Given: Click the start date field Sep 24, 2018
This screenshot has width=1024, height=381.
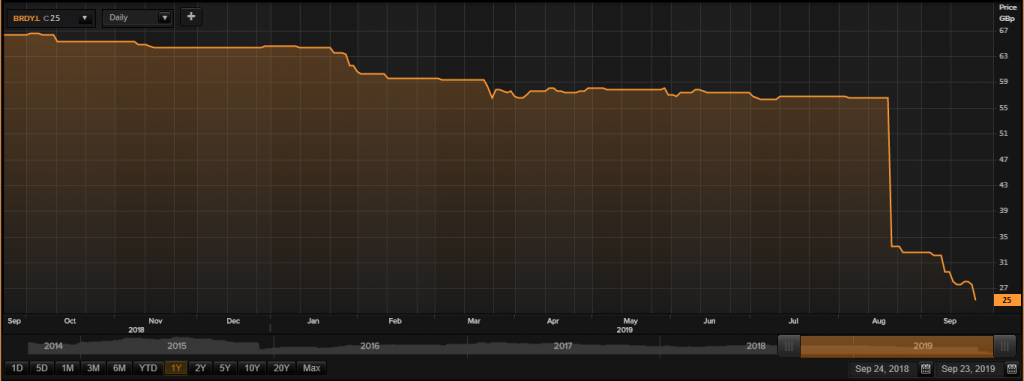Looking at the screenshot, I should [x=883, y=369].
